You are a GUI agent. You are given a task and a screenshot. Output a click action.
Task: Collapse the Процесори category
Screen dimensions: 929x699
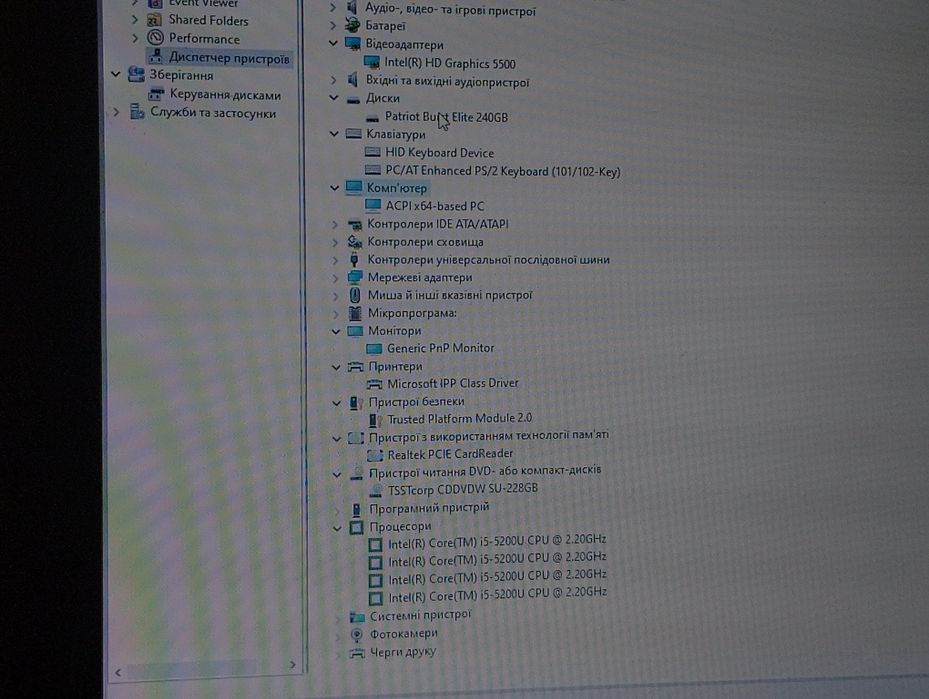(x=338, y=528)
